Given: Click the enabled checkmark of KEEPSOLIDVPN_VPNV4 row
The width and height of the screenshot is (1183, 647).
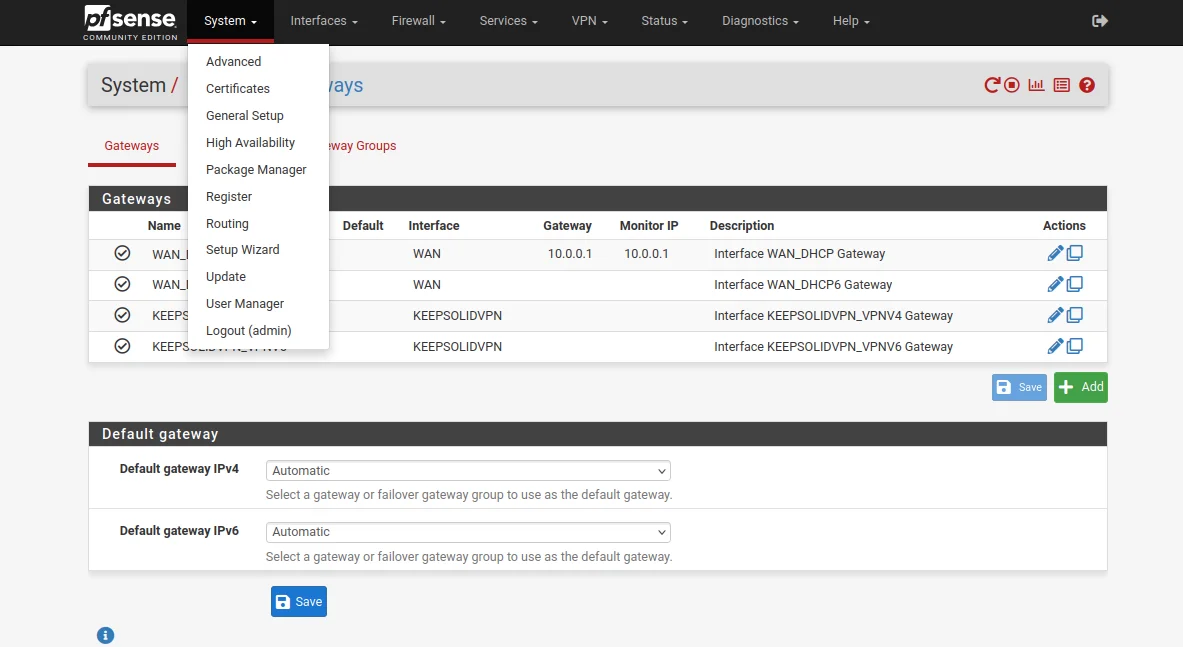Looking at the screenshot, I should coord(122,315).
